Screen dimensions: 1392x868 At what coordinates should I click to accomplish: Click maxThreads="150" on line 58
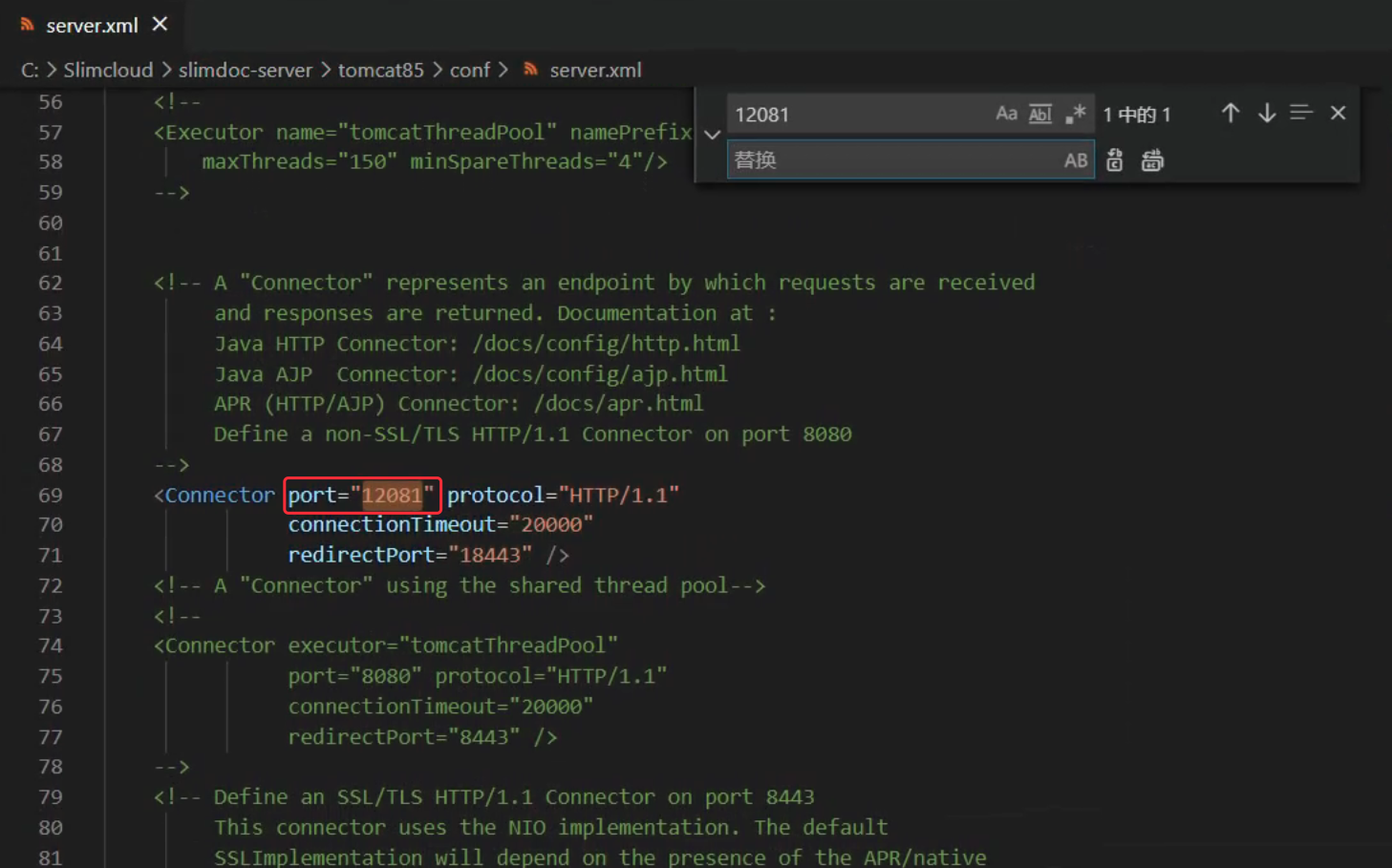click(300, 161)
